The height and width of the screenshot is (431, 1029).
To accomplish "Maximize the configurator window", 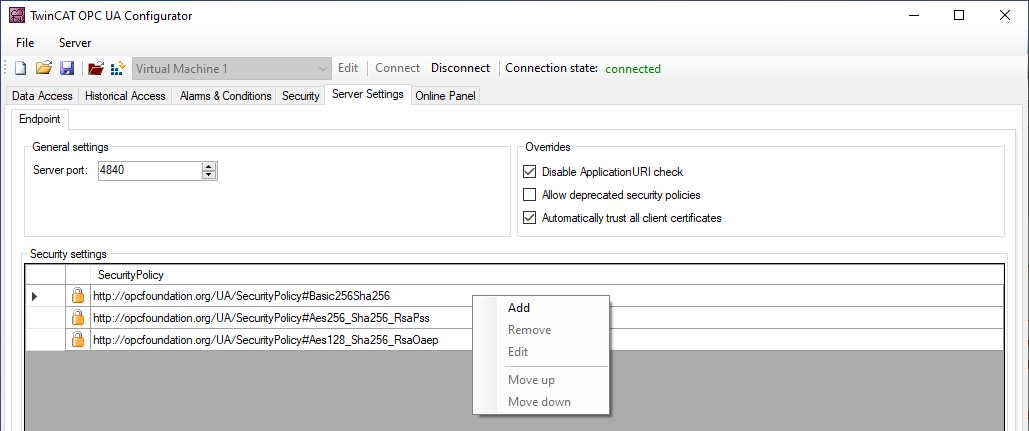I will pyautogui.click(x=959, y=16).
